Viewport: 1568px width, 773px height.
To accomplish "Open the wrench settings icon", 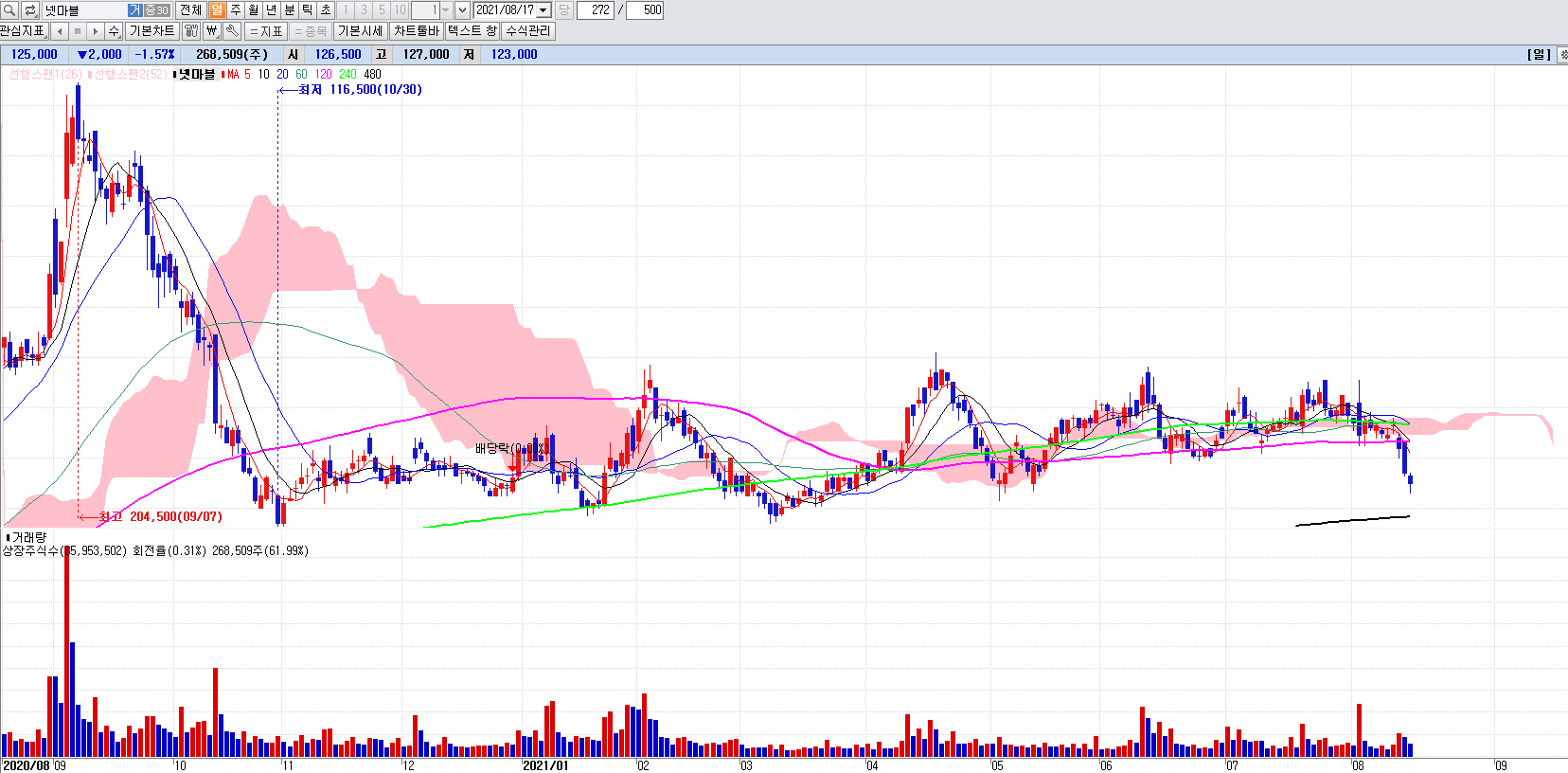I will click(233, 31).
